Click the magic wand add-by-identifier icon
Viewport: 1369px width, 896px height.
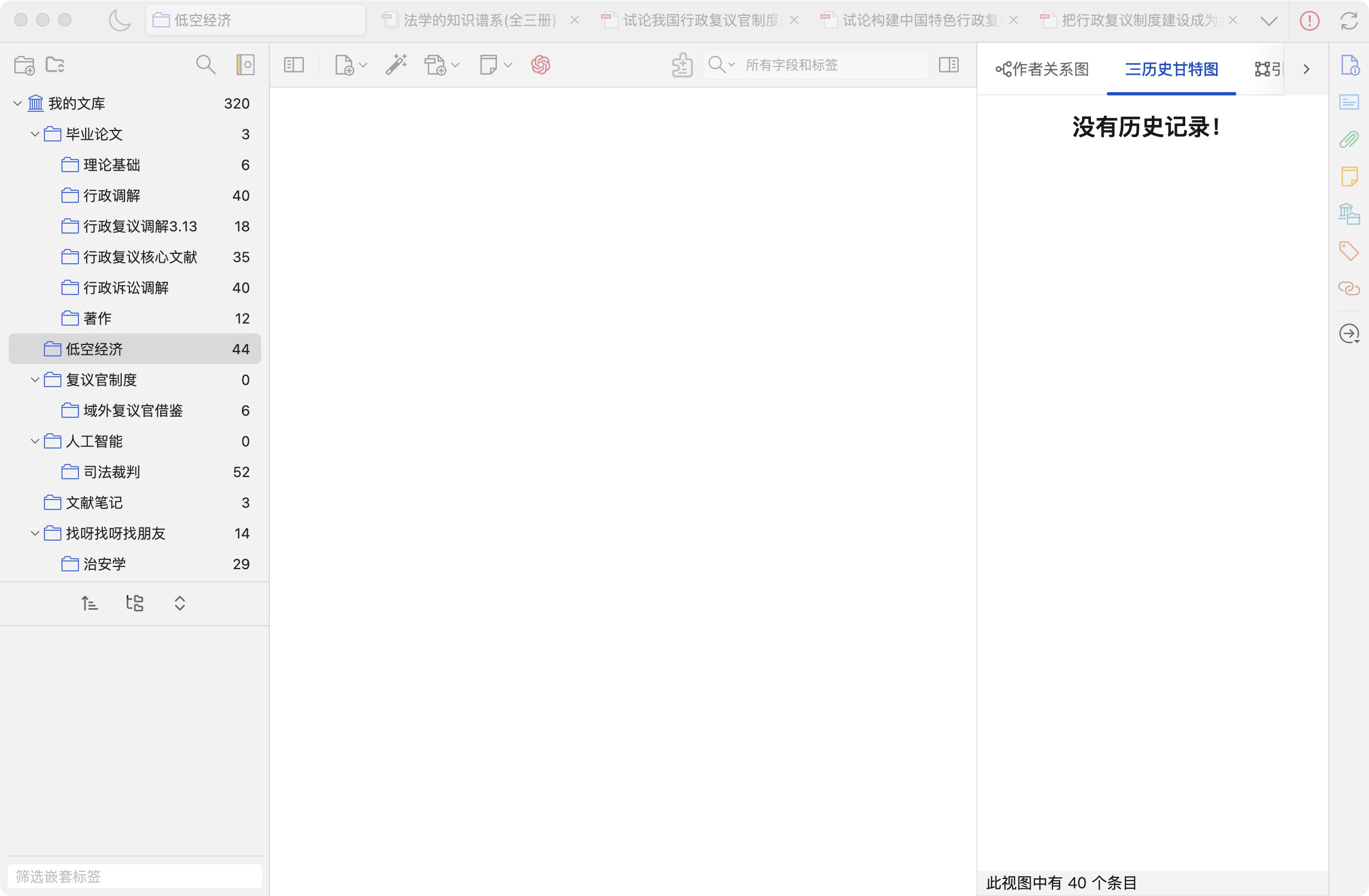click(397, 64)
